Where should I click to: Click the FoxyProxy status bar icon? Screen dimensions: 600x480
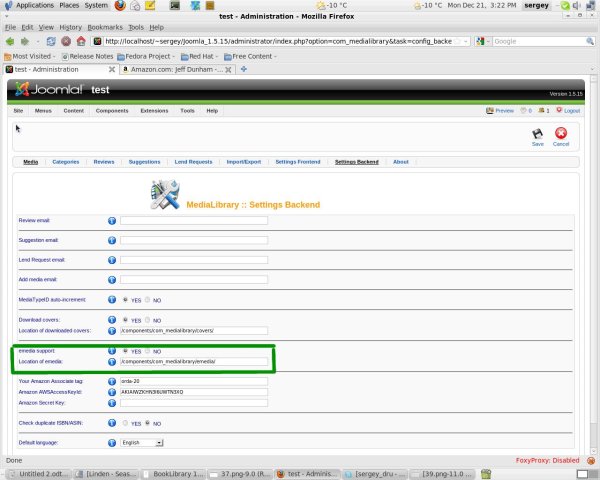pos(591,460)
